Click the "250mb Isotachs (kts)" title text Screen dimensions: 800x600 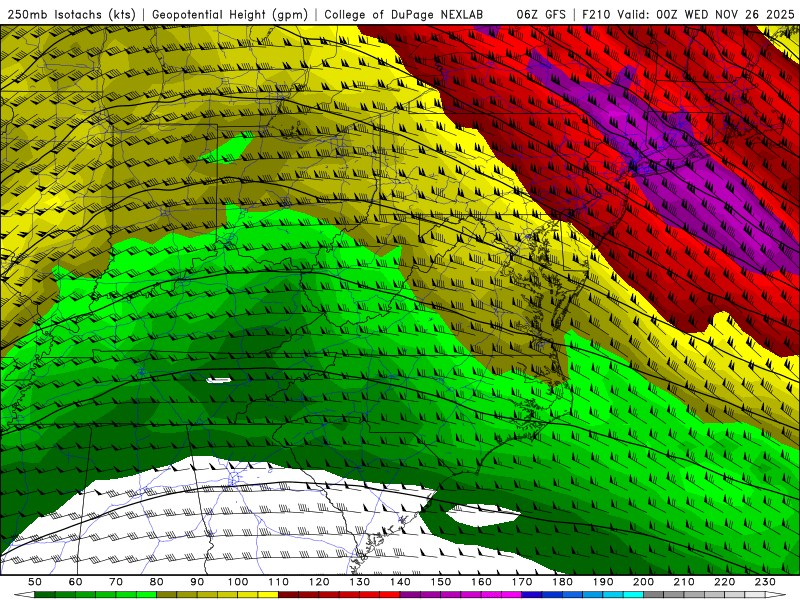[72, 15]
